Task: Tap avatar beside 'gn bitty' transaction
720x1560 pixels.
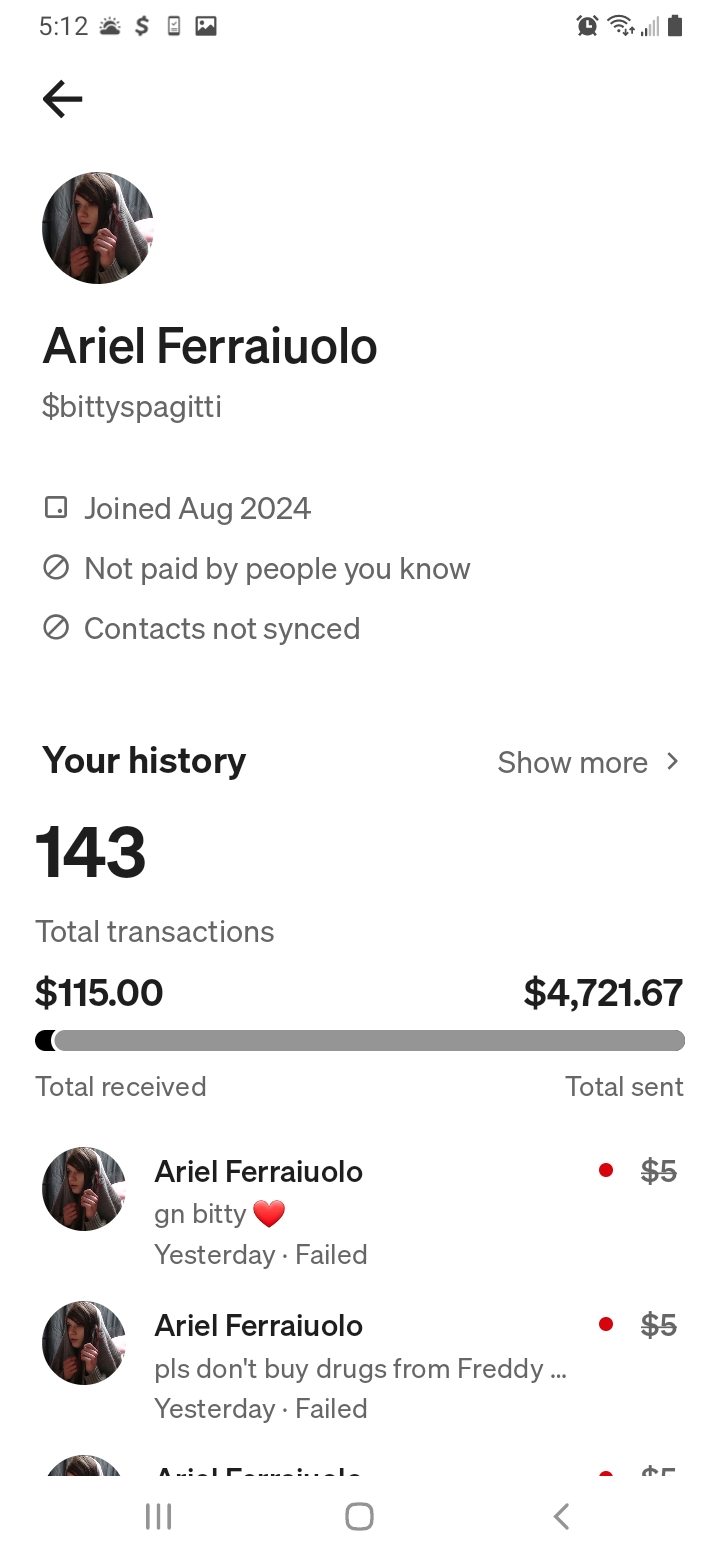Action: point(84,1189)
